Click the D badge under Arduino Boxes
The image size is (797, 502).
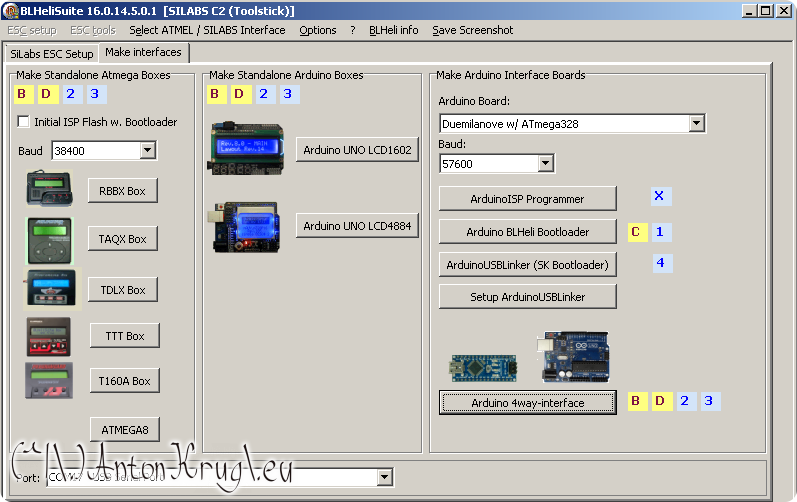tap(239, 93)
